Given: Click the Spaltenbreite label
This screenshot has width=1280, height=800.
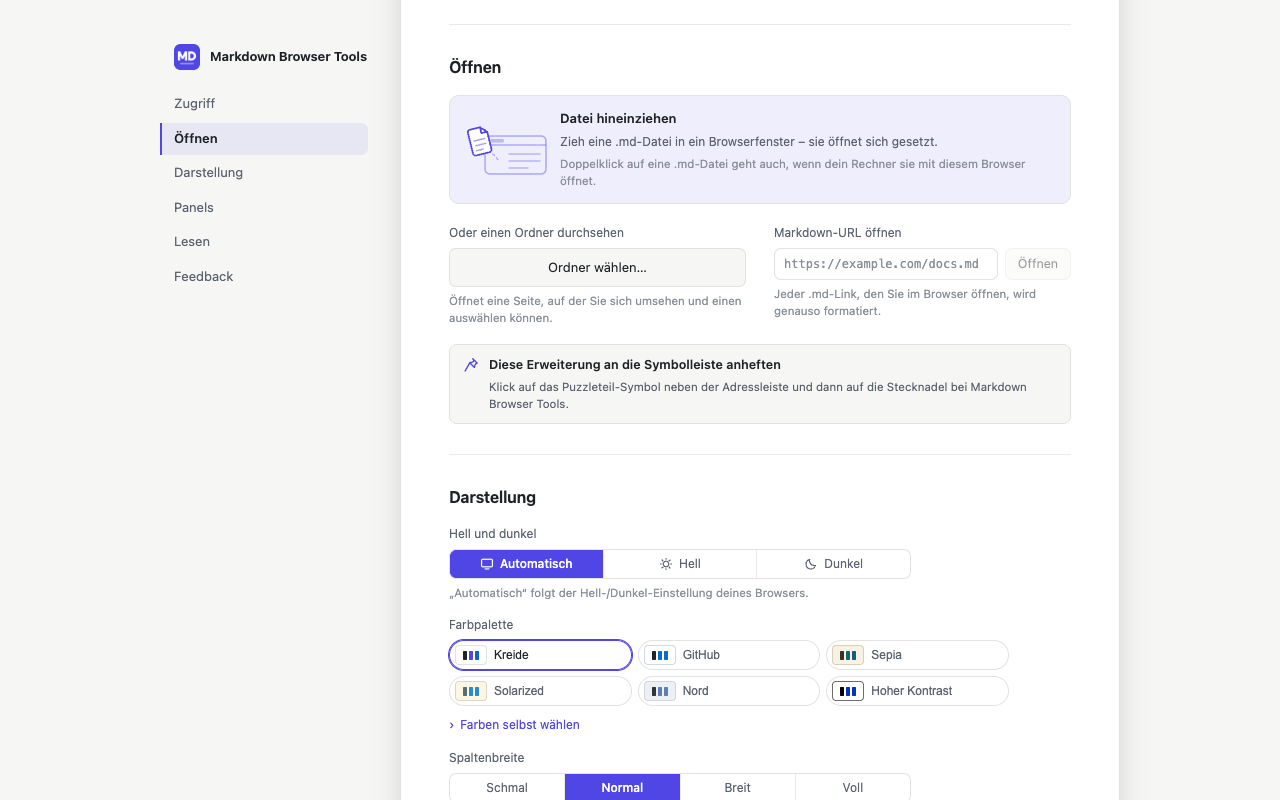Looking at the screenshot, I should tap(486, 758).
